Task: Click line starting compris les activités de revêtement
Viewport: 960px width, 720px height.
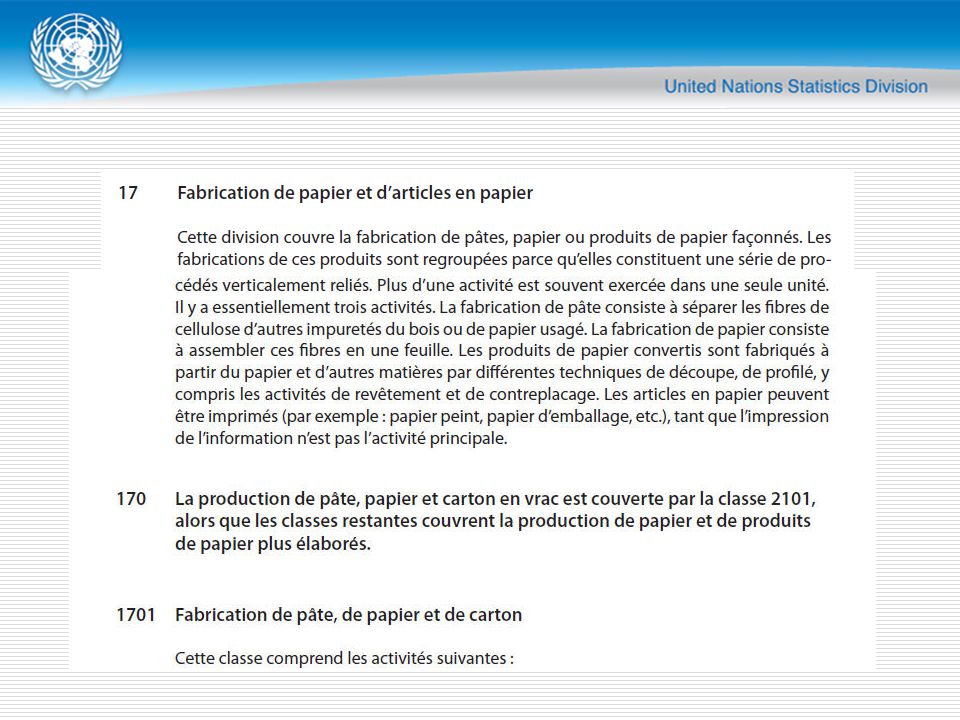Action: tap(502, 395)
